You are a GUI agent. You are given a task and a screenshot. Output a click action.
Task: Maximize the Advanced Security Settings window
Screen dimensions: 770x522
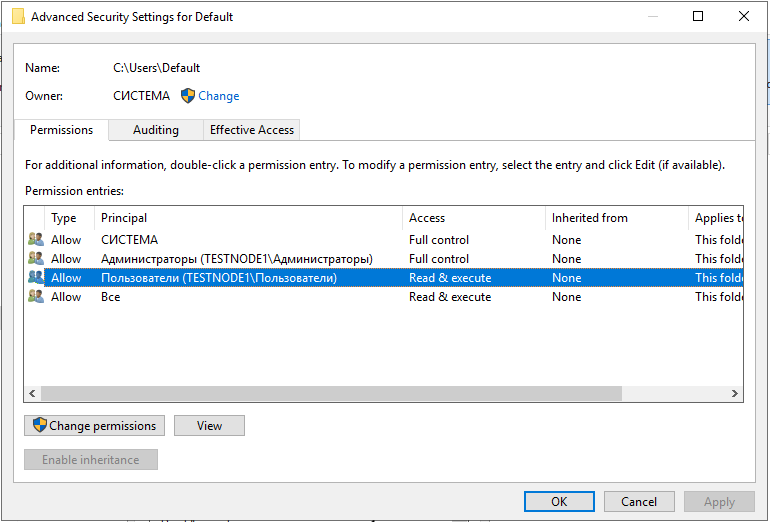pos(698,16)
